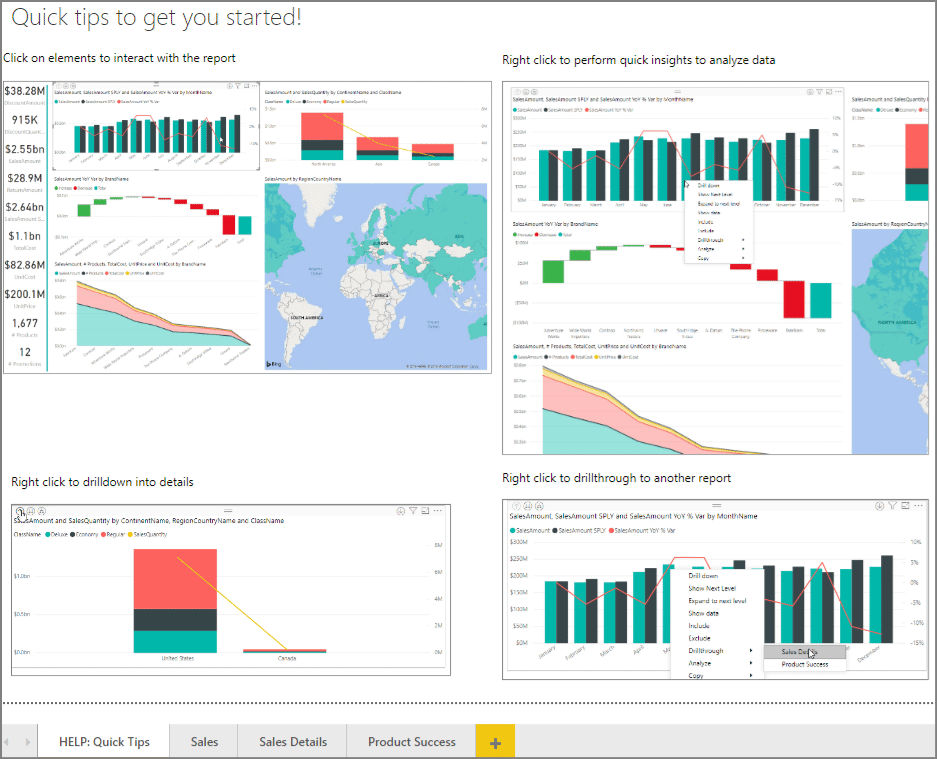This screenshot has width=937, height=759.
Task: Click drill up icon in drillthrough chart
Action: pyautogui.click(x=517, y=506)
